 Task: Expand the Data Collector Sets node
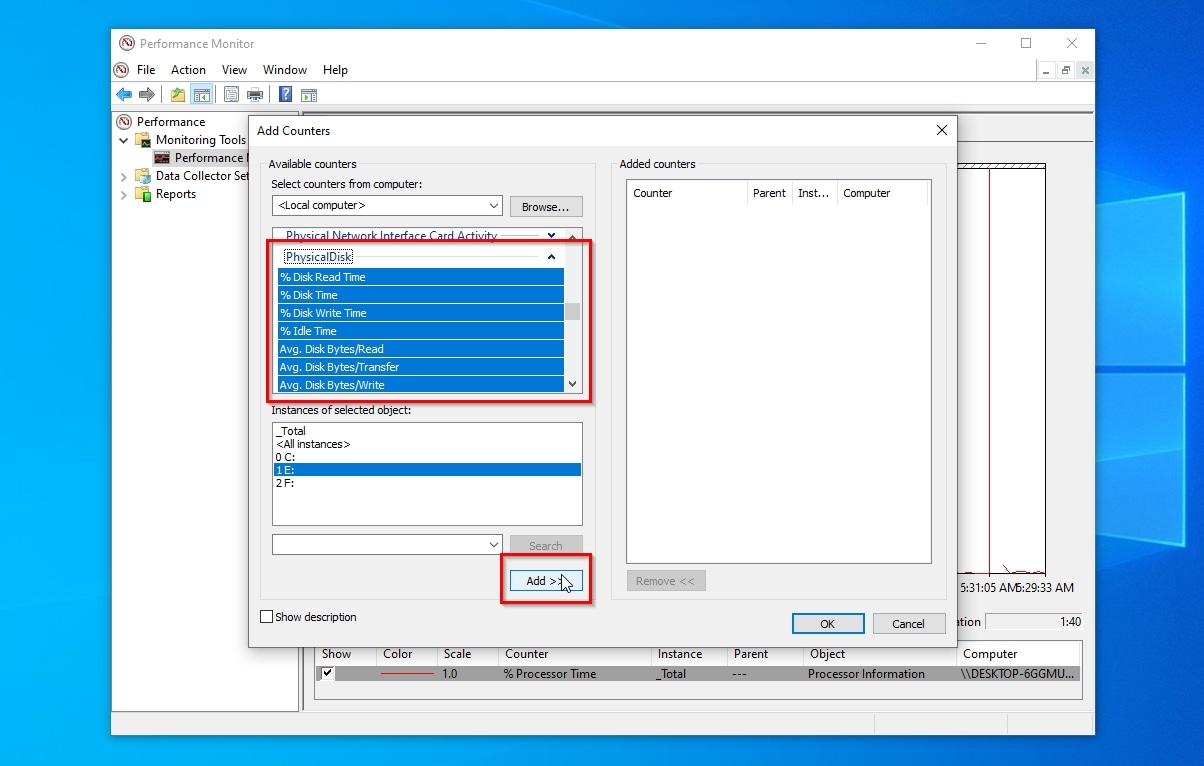pos(124,176)
